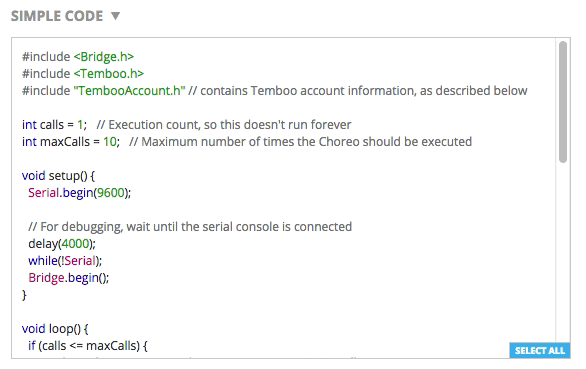Screen dimensions: 586x369
Task: Click the Bridge.h include line
Action: [78, 57]
